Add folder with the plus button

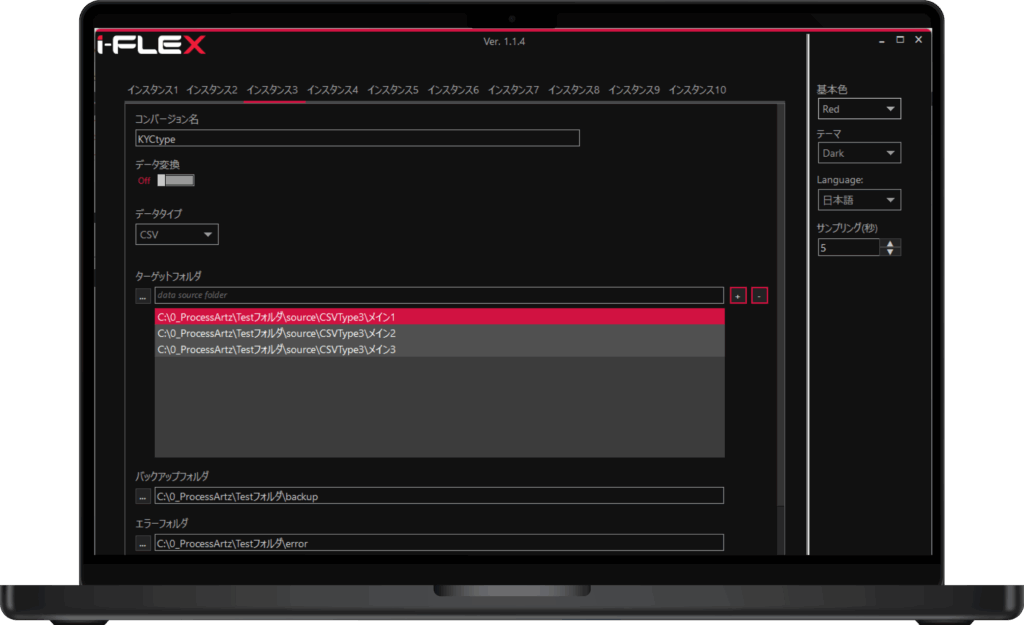[x=738, y=296]
